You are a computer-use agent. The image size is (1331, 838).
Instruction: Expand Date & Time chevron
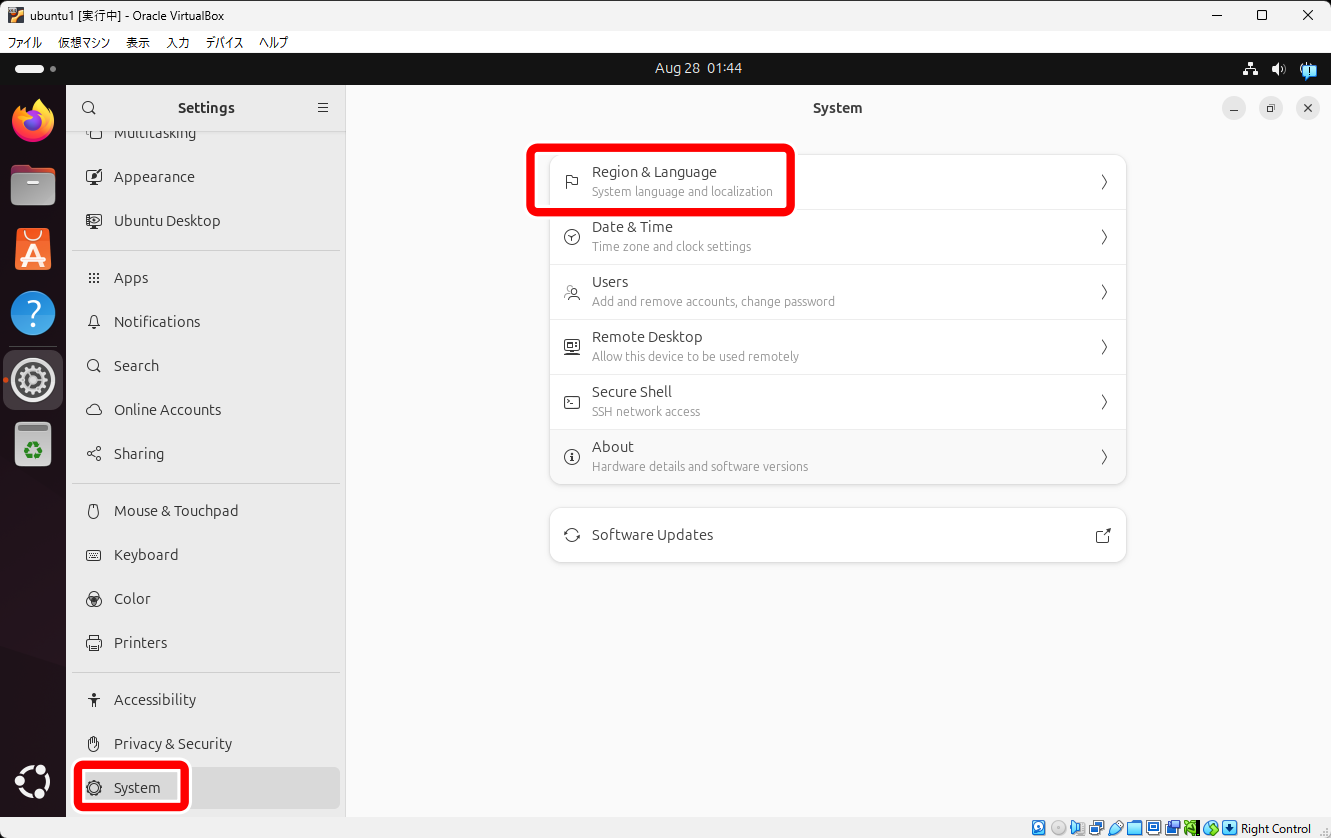click(1104, 237)
